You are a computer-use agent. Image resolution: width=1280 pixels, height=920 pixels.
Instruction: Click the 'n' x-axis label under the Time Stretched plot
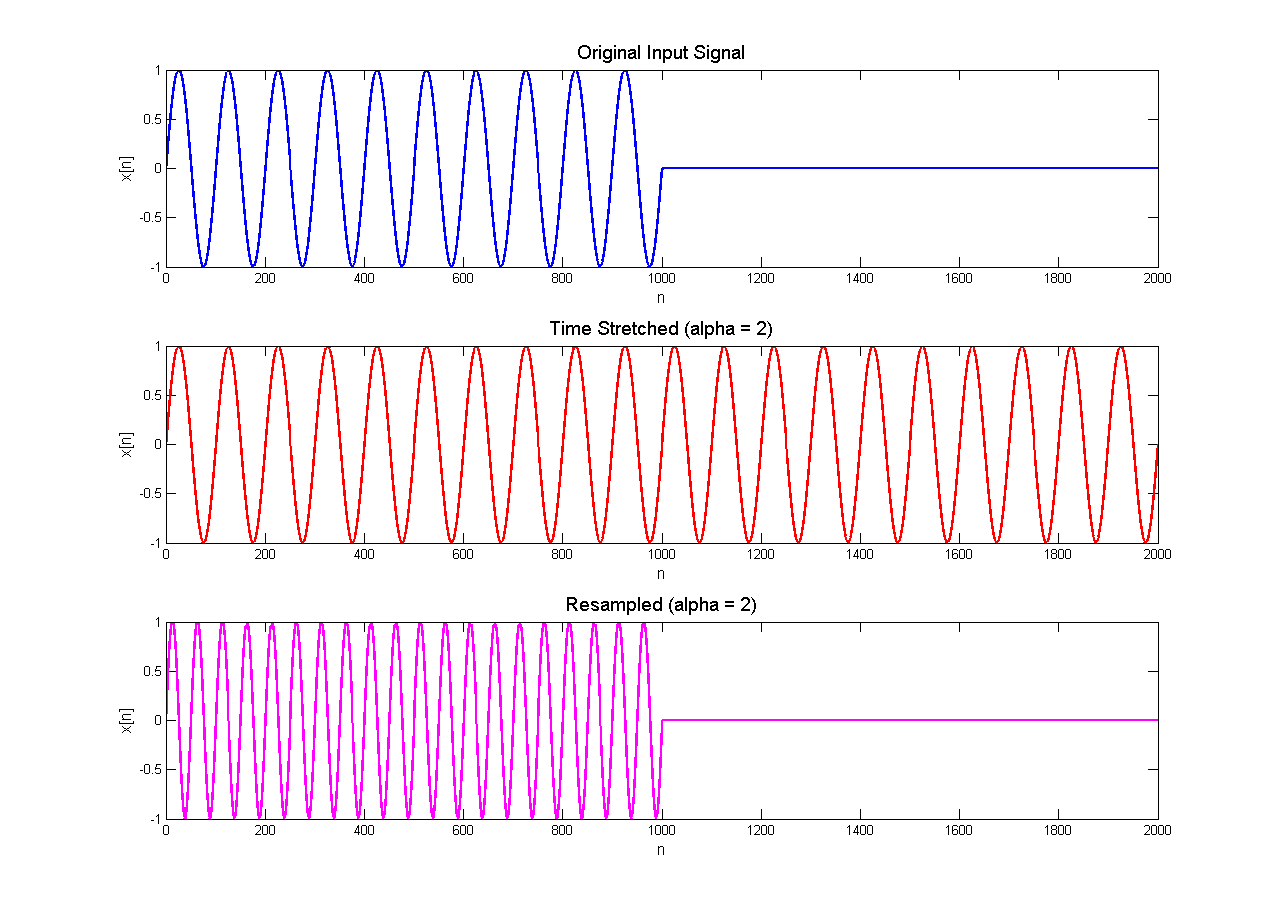click(x=661, y=574)
